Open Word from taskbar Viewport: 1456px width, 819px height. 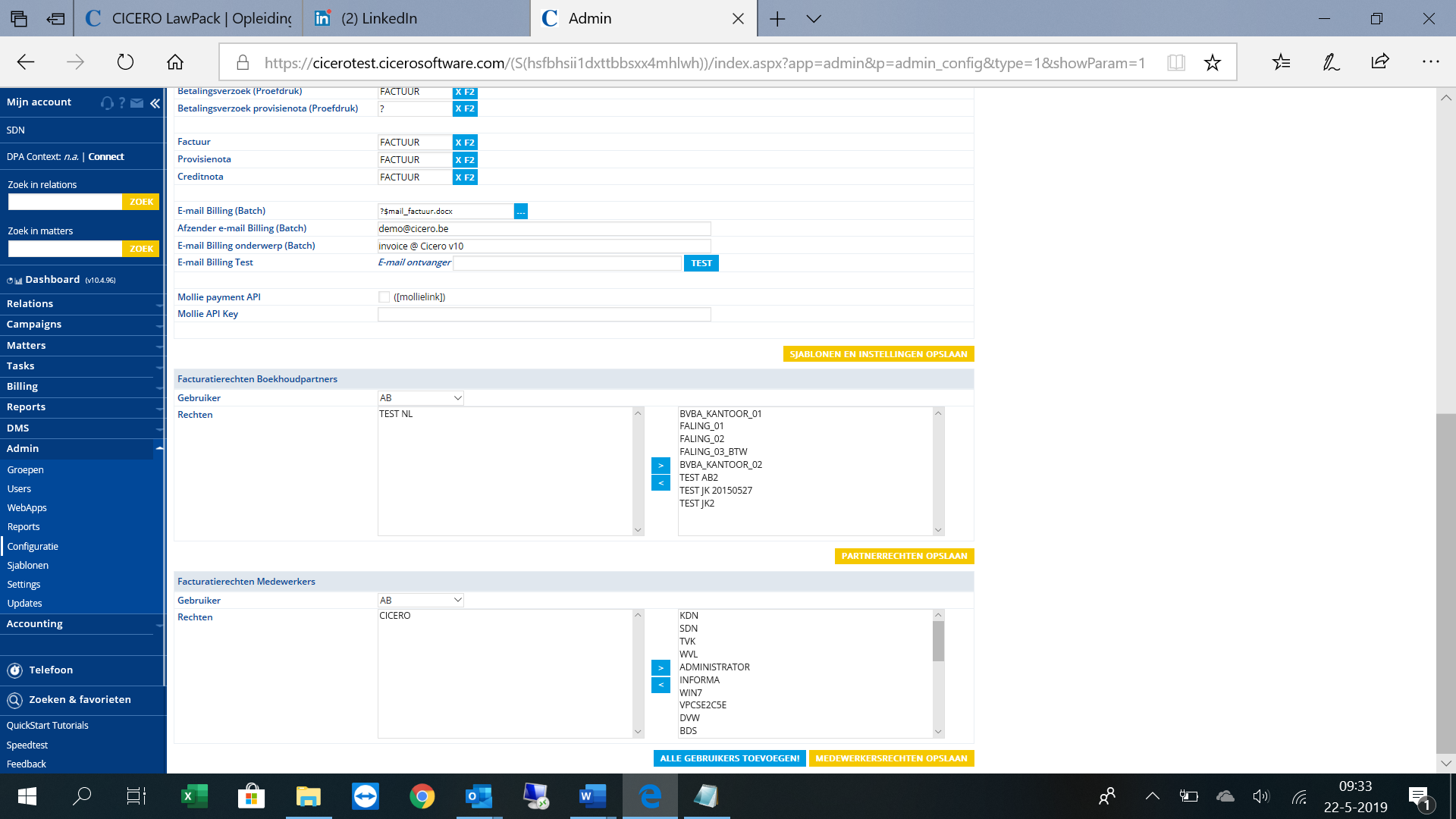click(x=592, y=796)
